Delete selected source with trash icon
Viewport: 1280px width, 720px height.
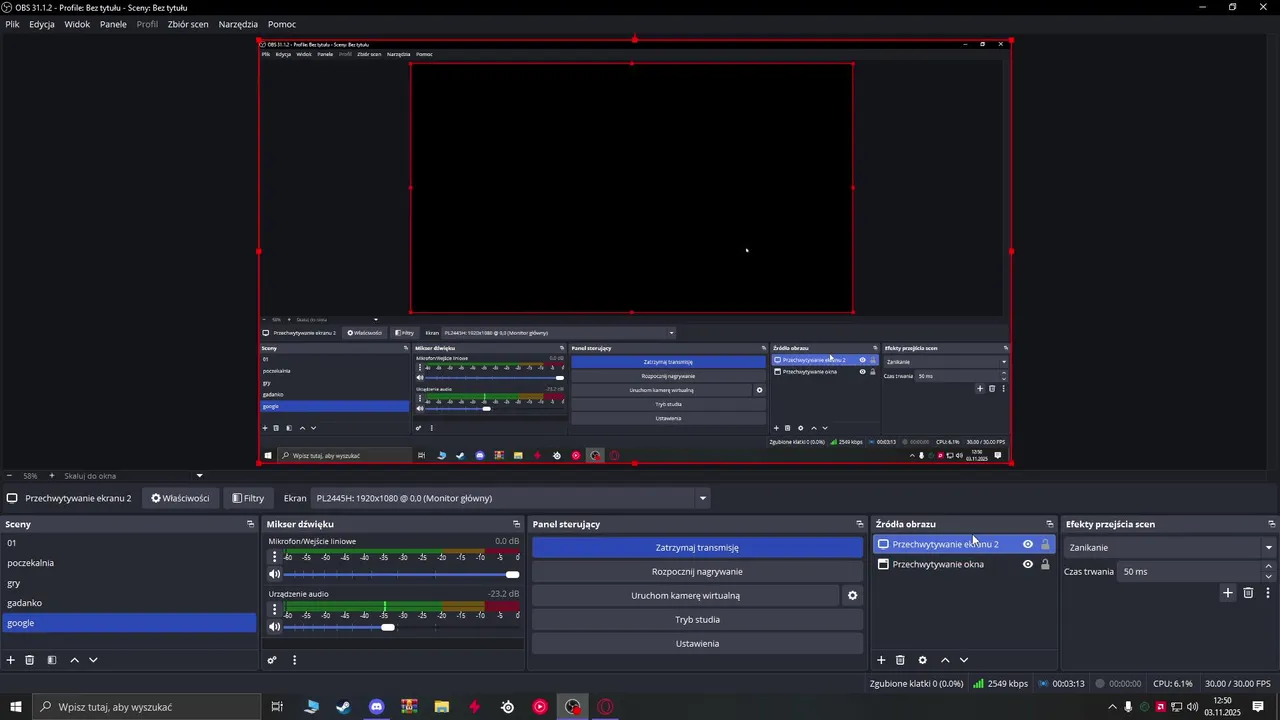[900, 660]
